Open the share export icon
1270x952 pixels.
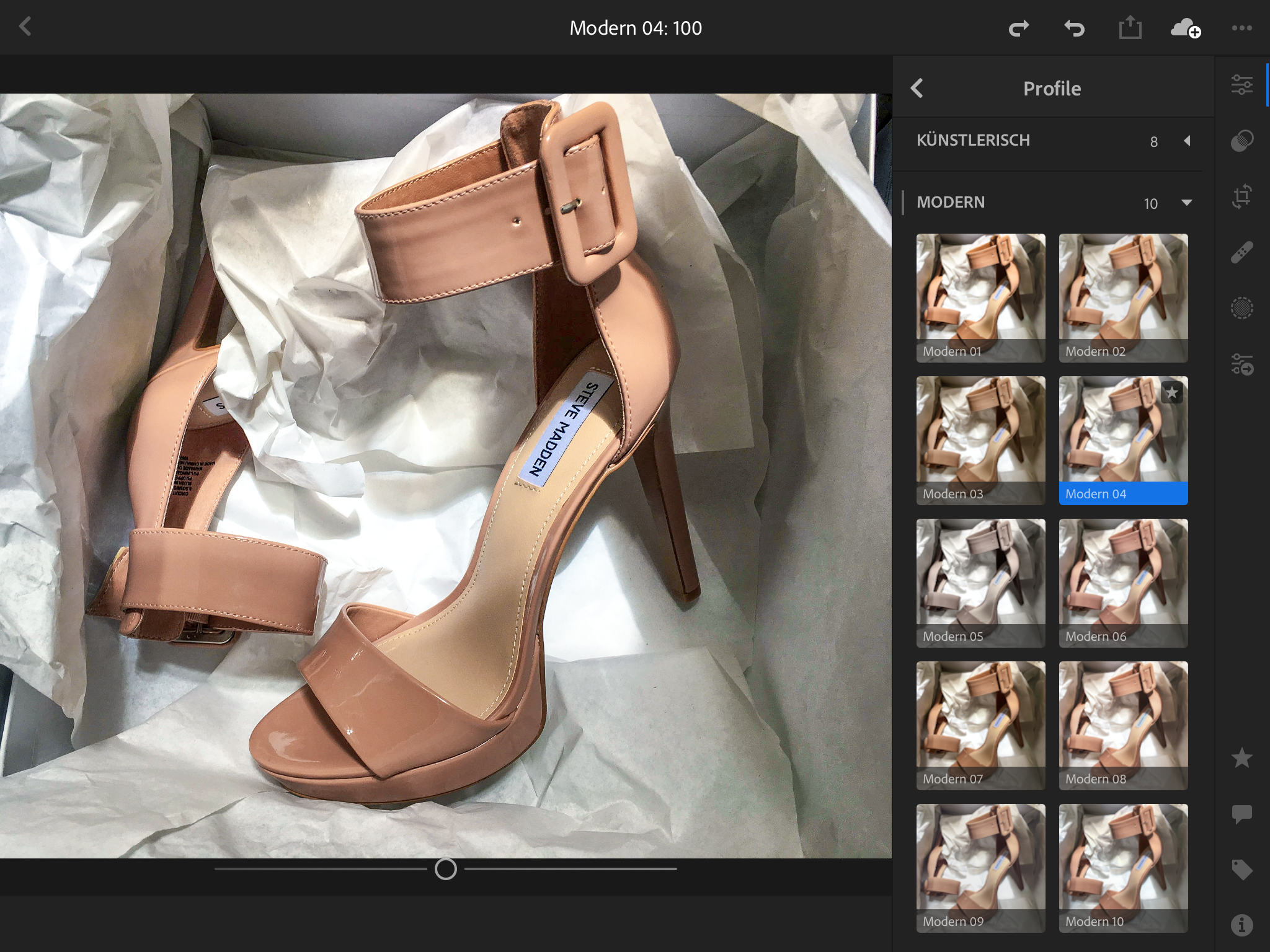pyautogui.click(x=1130, y=28)
